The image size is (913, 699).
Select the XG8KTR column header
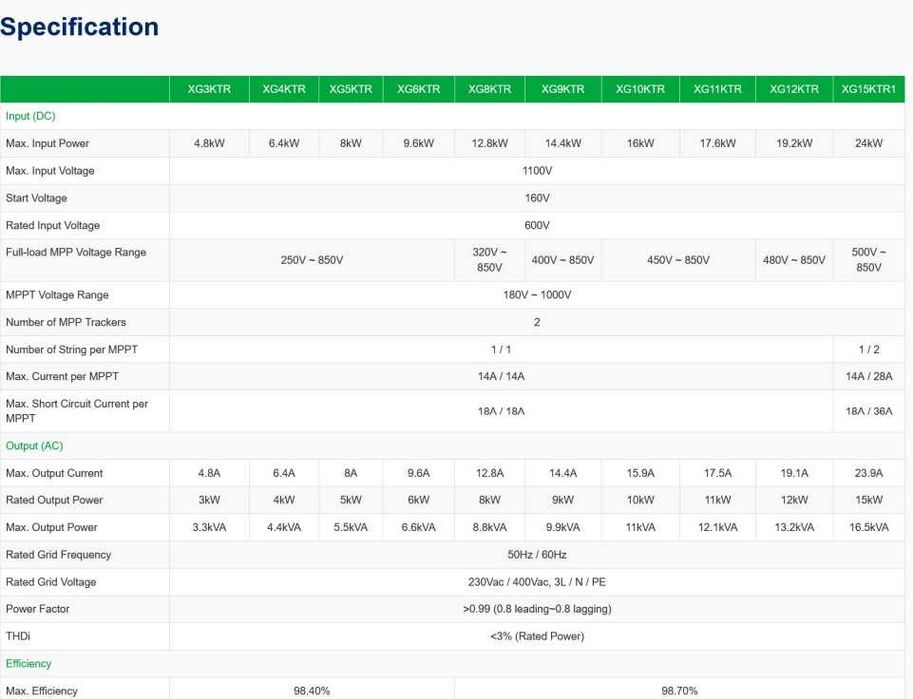[490, 89]
